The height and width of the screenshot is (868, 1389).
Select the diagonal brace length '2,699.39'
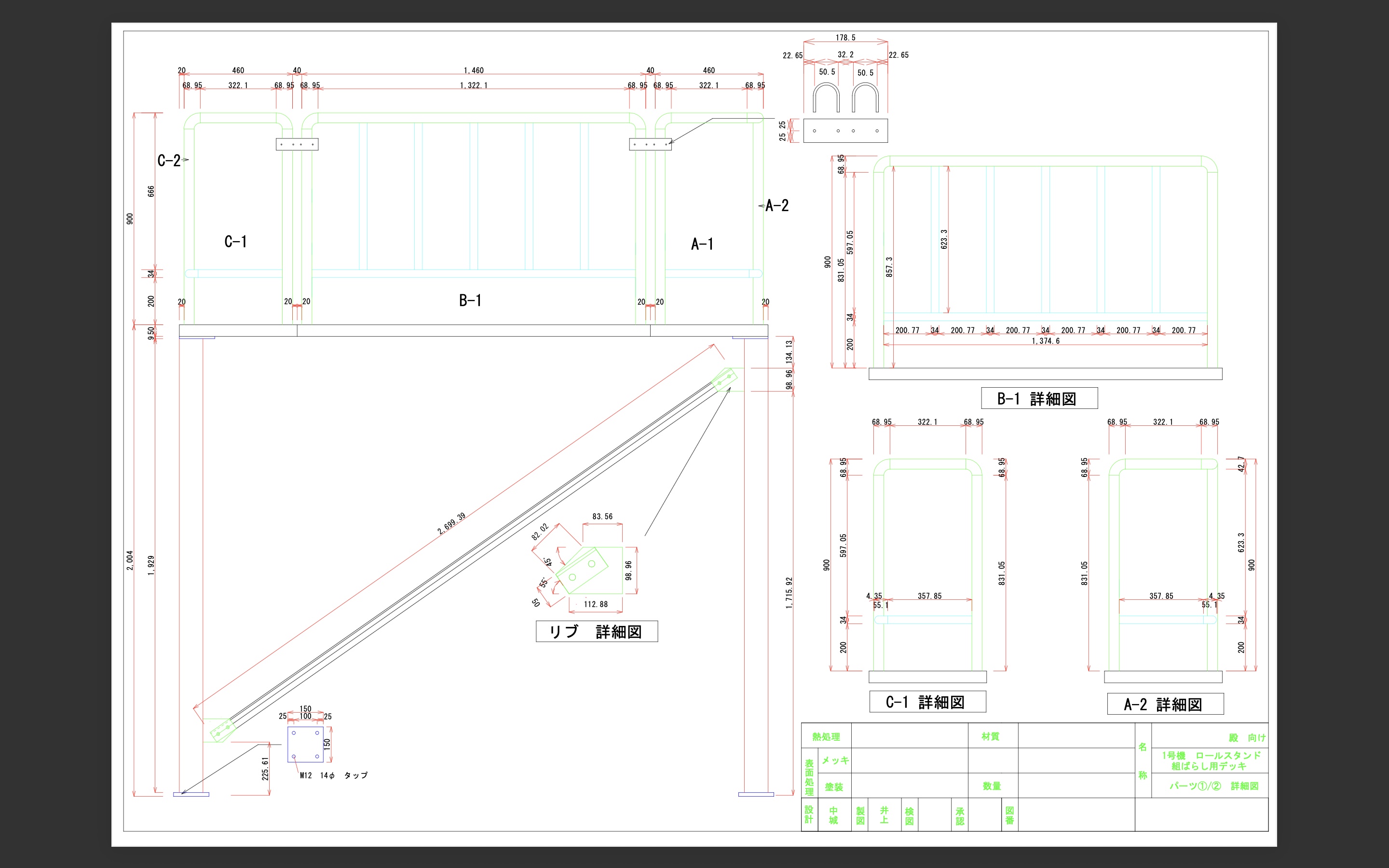(x=452, y=524)
